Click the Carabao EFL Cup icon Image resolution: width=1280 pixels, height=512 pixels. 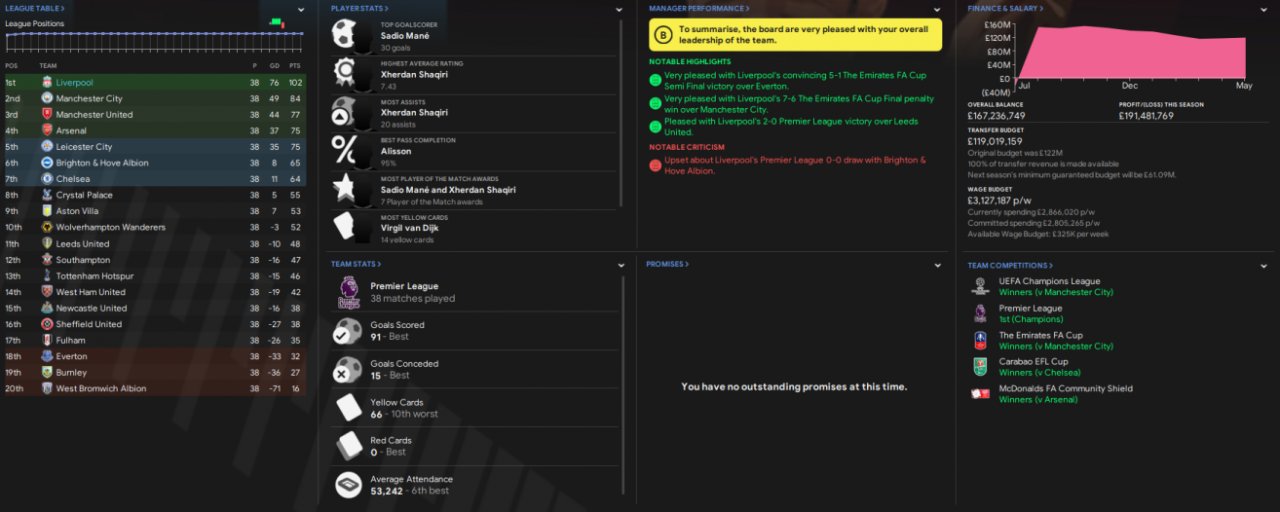(980, 367)
